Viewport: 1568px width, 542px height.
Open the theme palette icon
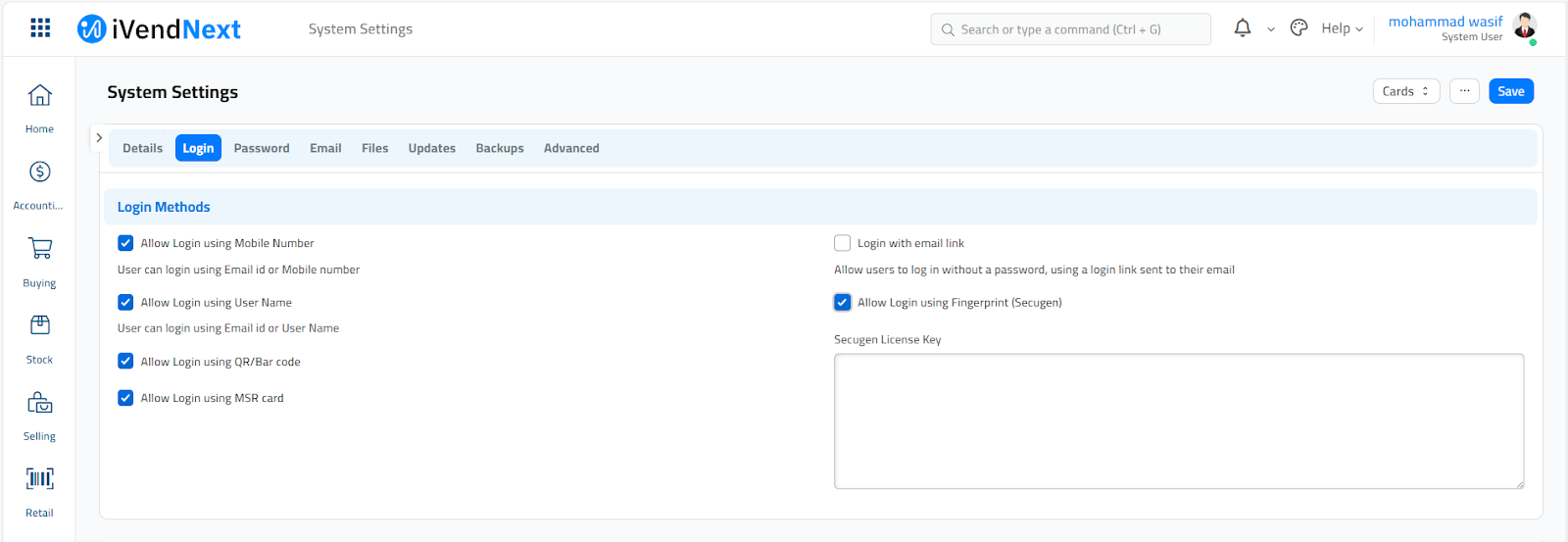[x=1298, y=28]
